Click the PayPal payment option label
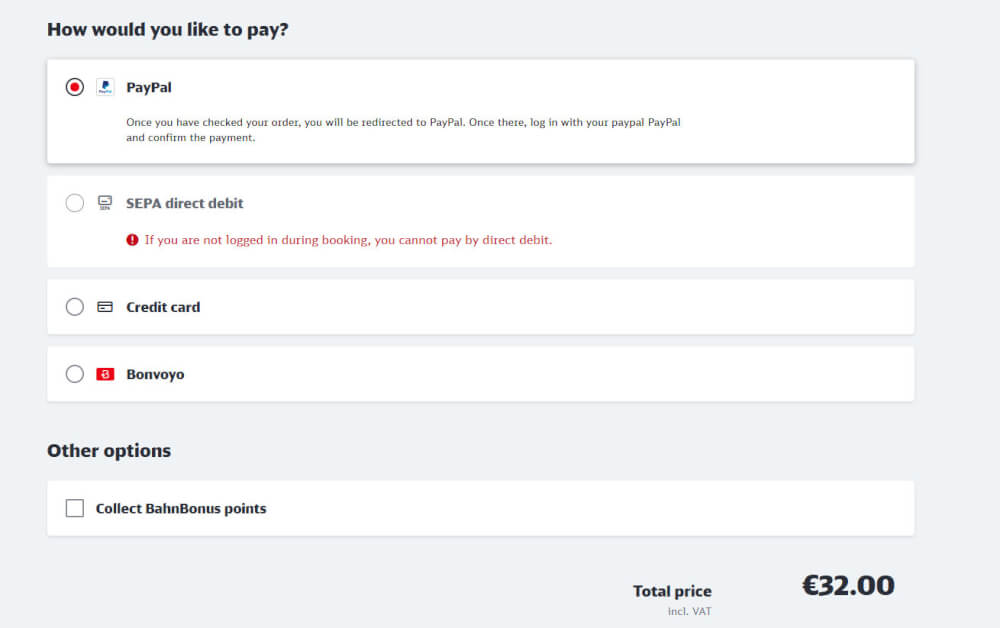 149,87
